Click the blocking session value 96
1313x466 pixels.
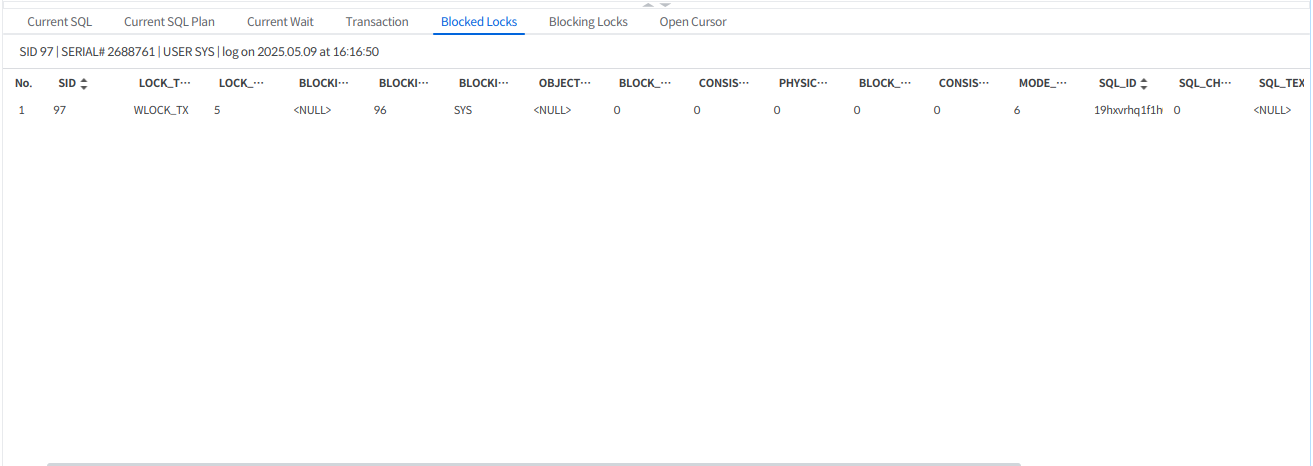(380, 110)
